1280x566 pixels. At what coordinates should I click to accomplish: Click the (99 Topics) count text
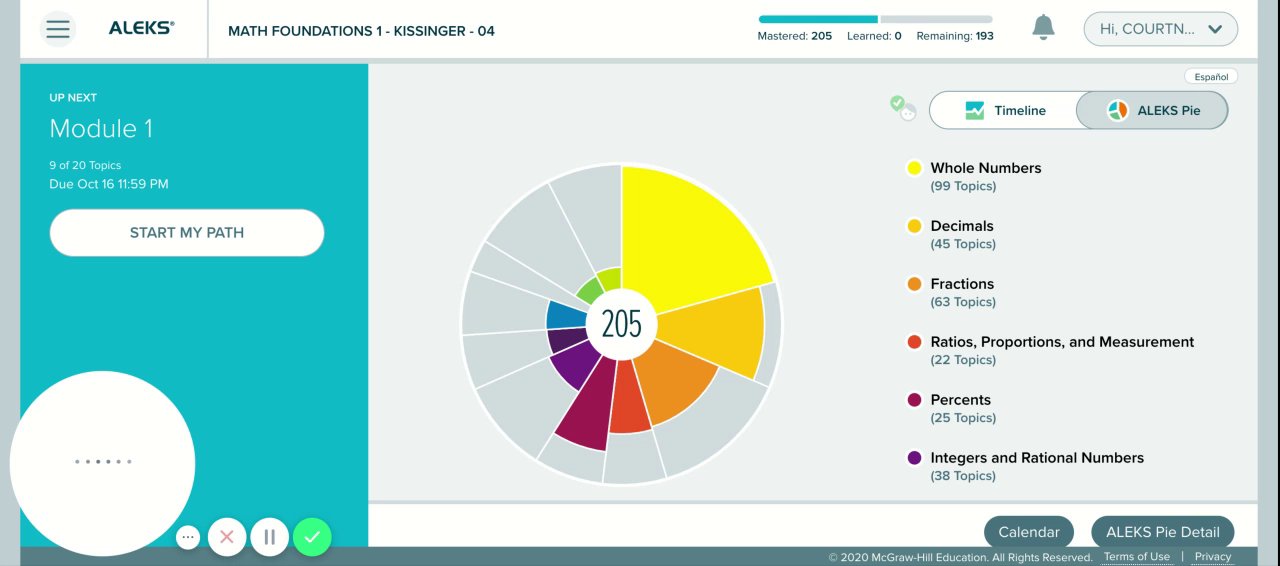tap(963, 187)
